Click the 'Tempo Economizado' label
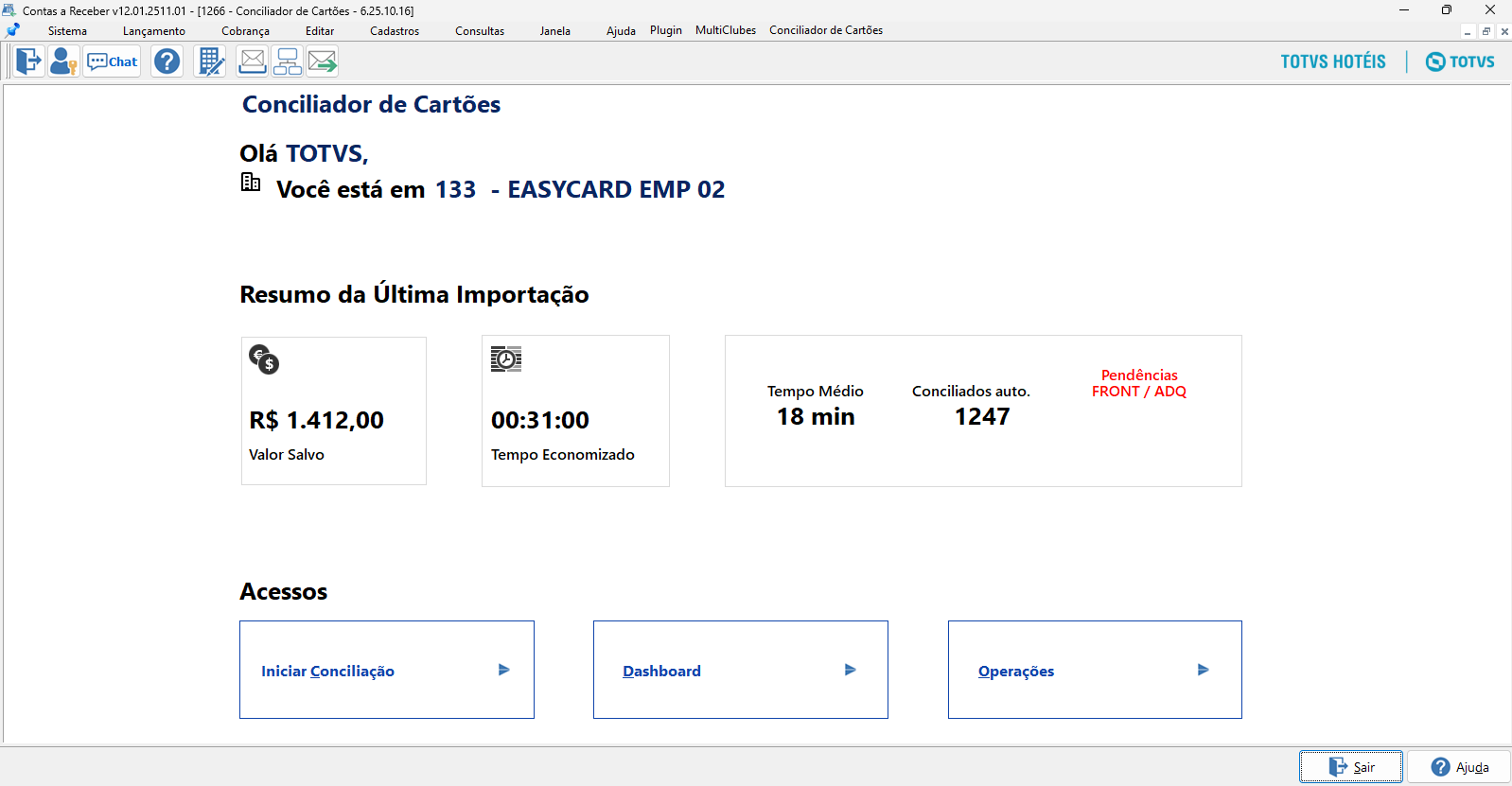The height and width of the screenshot is (786, 1512). [563, 455]
